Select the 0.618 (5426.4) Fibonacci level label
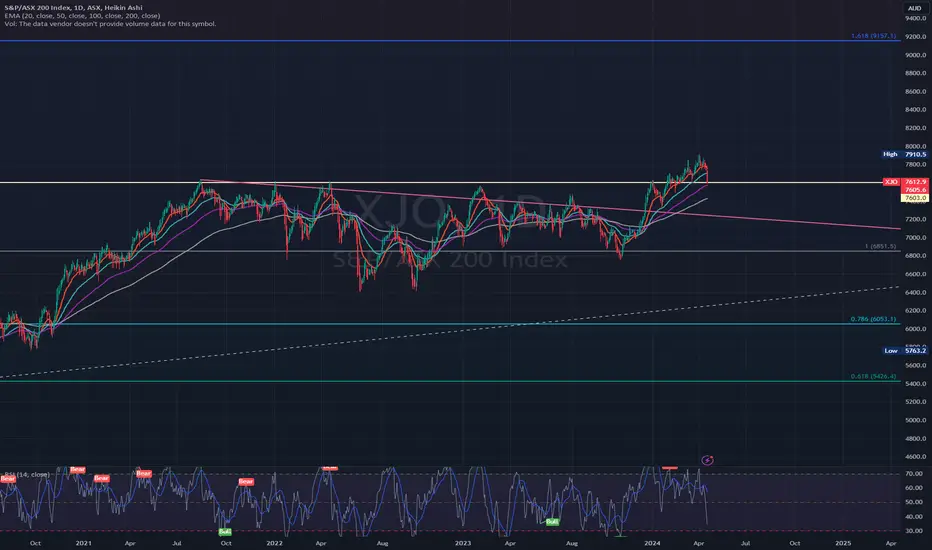 (873, 376)
